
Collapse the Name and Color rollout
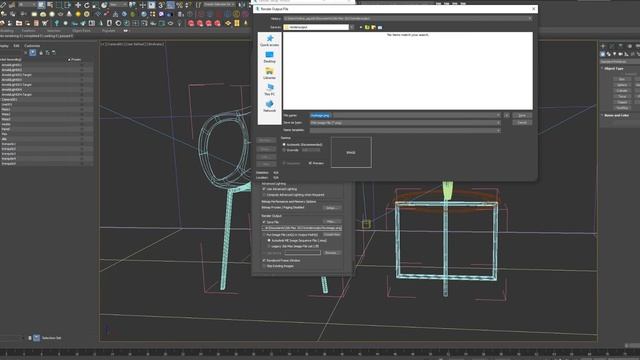[x=616, y=116]
